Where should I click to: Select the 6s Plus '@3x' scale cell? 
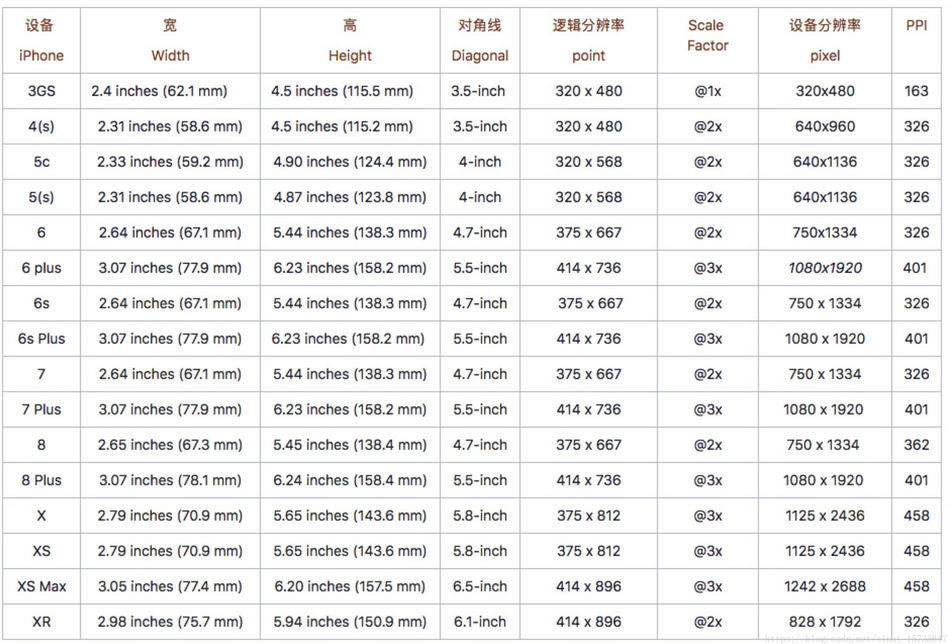click(x=707, y=339)
